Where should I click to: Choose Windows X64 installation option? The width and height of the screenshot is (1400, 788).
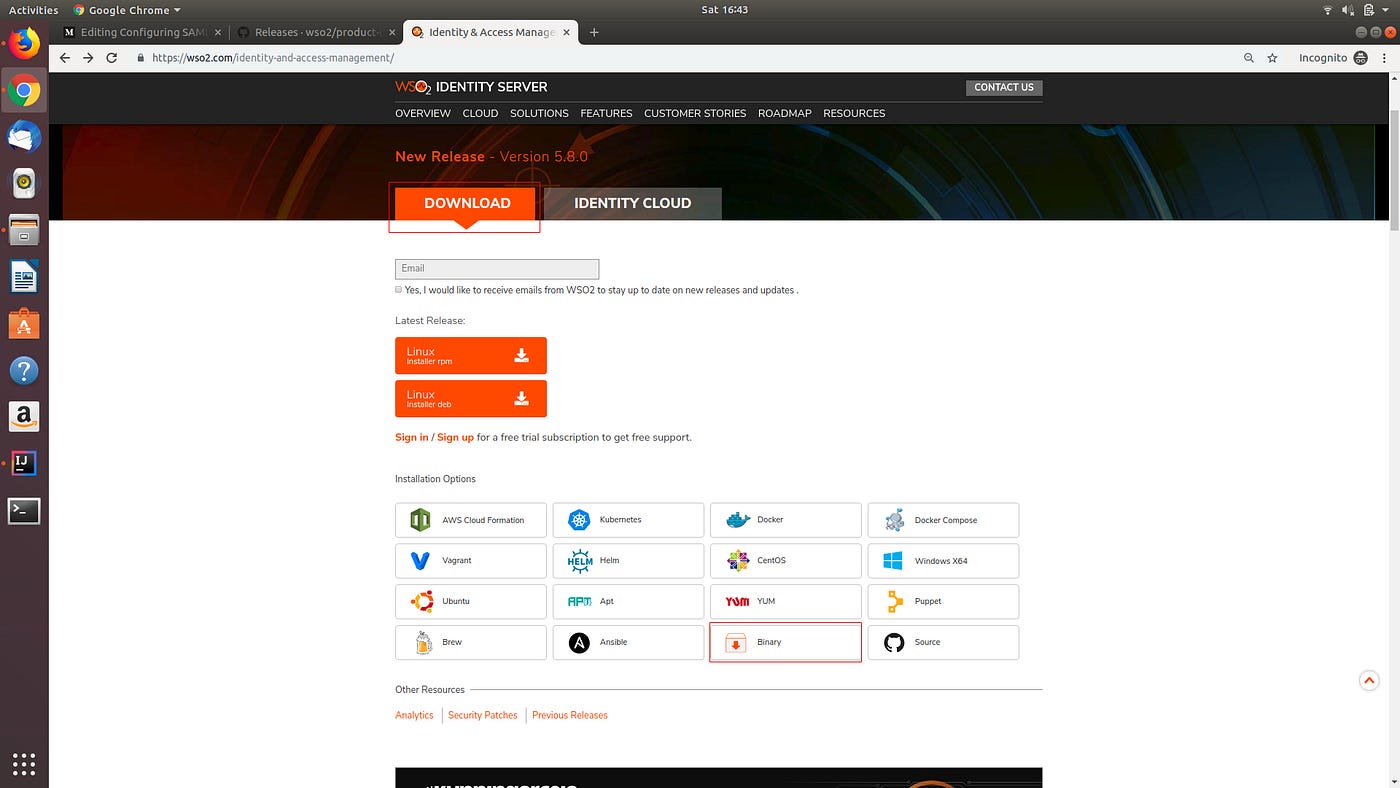[943, 561]
